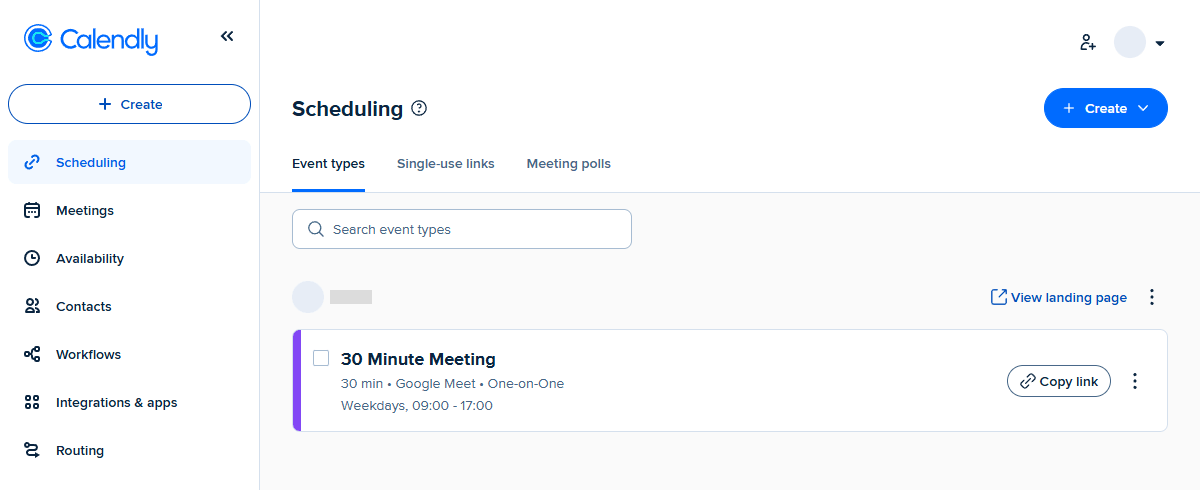Image resolution: width=1200 pixels, height=490 pixels.
Task: Open the user landing page options menu
Action: 1152,297
